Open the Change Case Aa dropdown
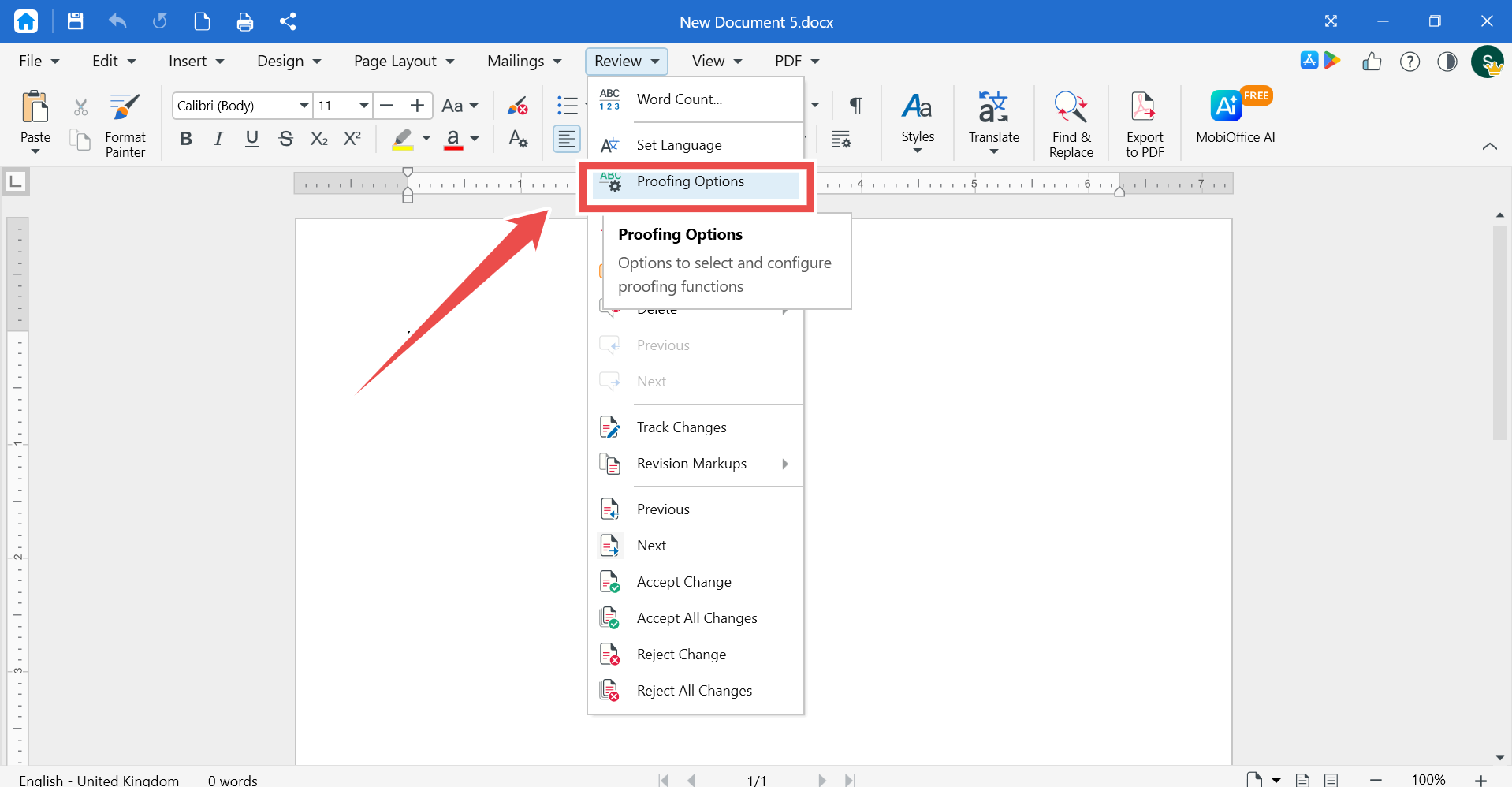 tap(460, 106)
